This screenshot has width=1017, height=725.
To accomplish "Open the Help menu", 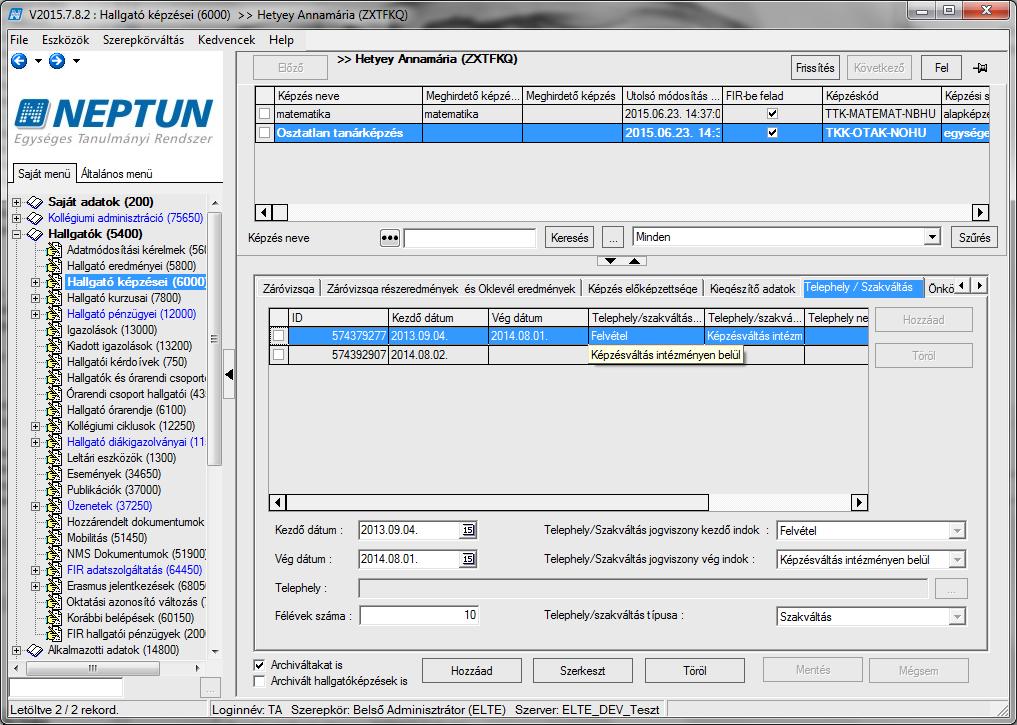I will [281, 40].
